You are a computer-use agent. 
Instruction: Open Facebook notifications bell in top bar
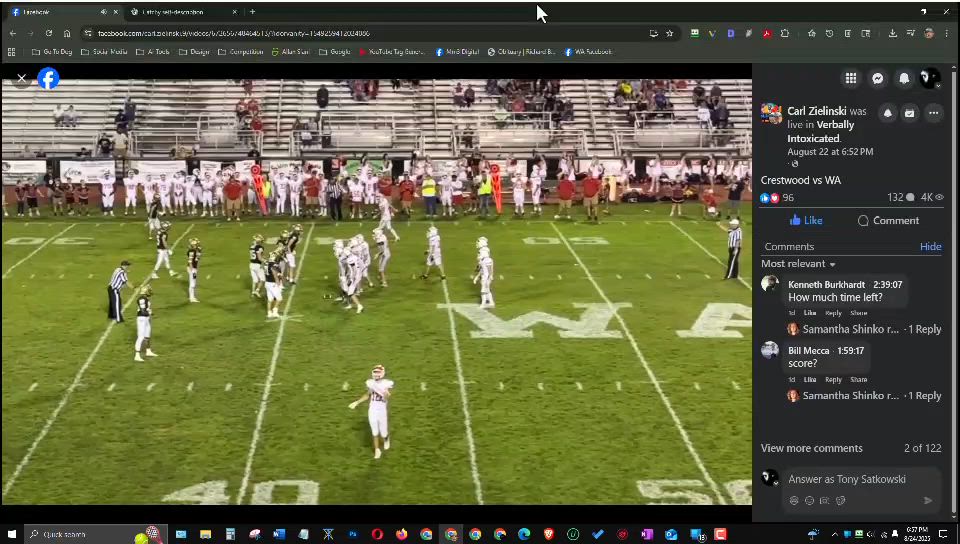click(x=904, y=78)
